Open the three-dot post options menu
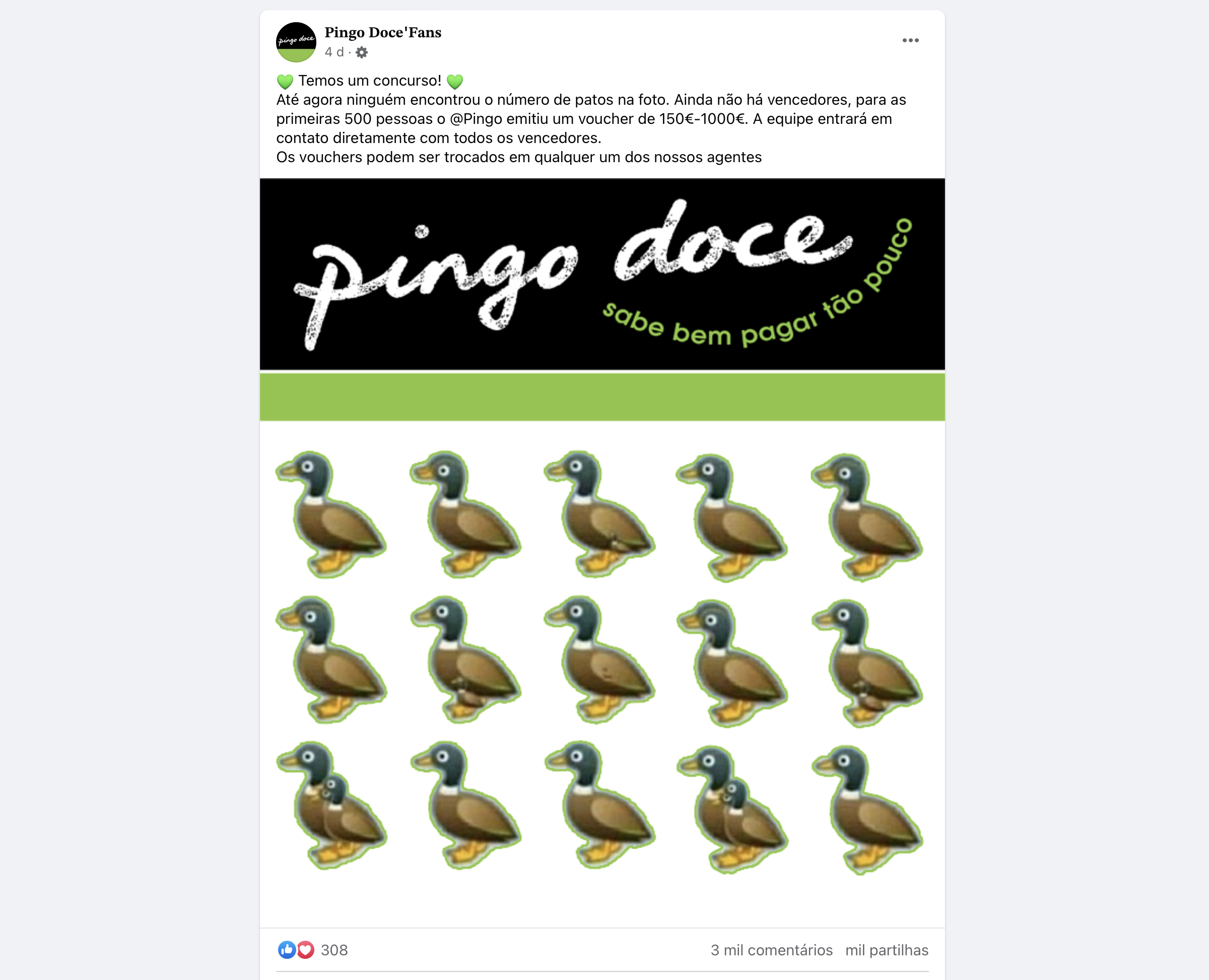 (910, 40)
